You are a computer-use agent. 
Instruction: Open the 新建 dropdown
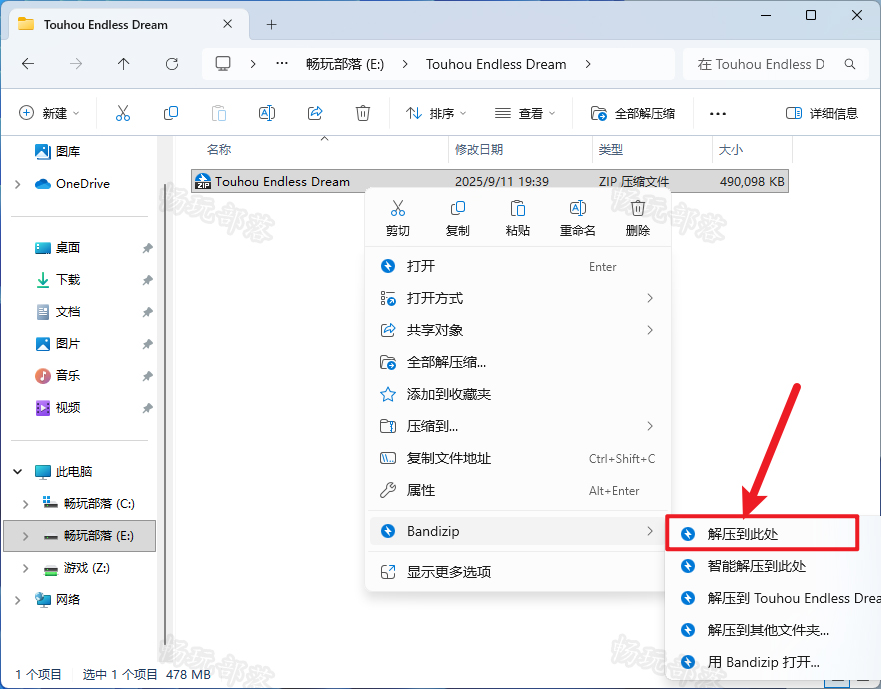pyautogui.click(x=49, y=113)
